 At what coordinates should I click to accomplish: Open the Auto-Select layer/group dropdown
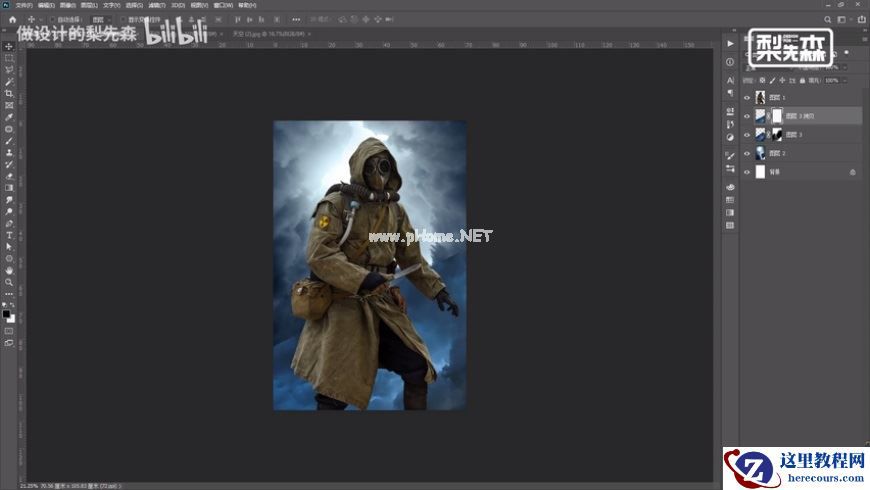pos(100,19)
